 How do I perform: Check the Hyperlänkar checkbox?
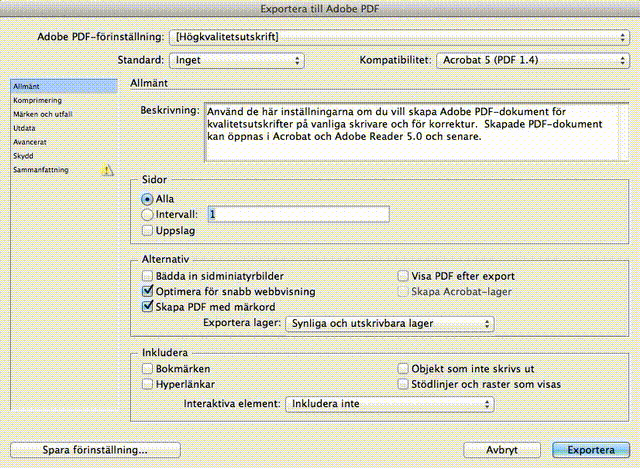pyautogui.click(x=147, y=384)
